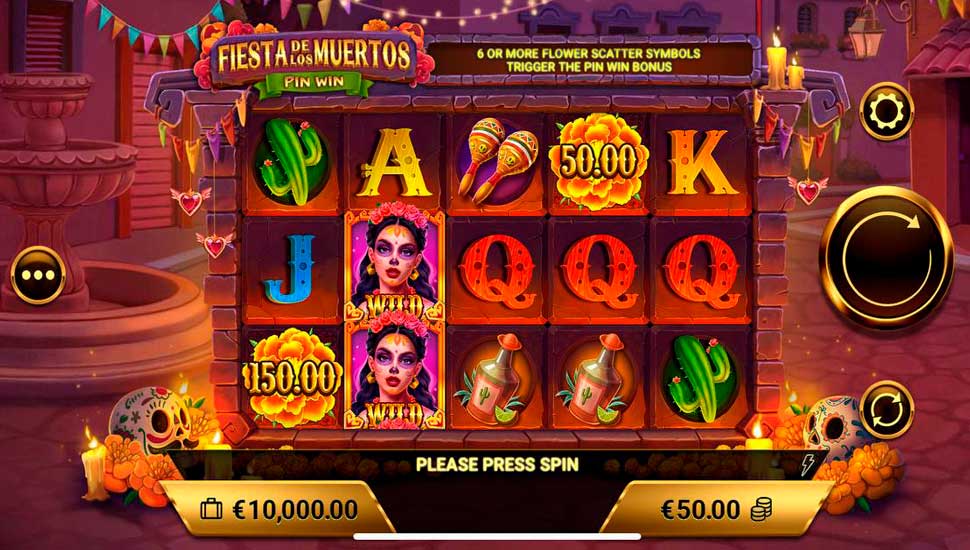970x550 pixels.
Task: Click the yellow A symbol
Action: [394, 163]
